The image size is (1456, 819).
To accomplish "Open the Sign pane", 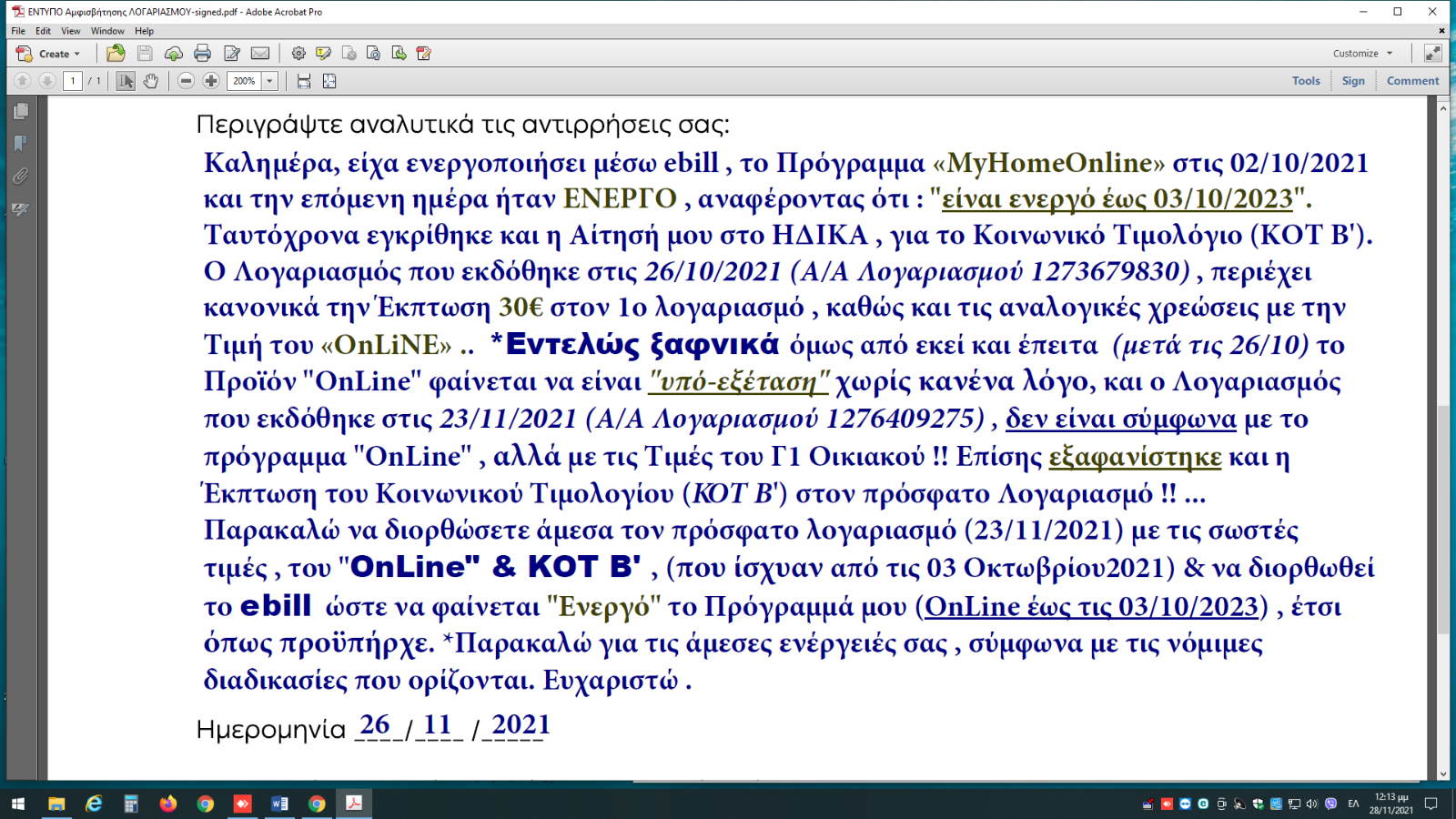I will click(x=1353, y=81).
